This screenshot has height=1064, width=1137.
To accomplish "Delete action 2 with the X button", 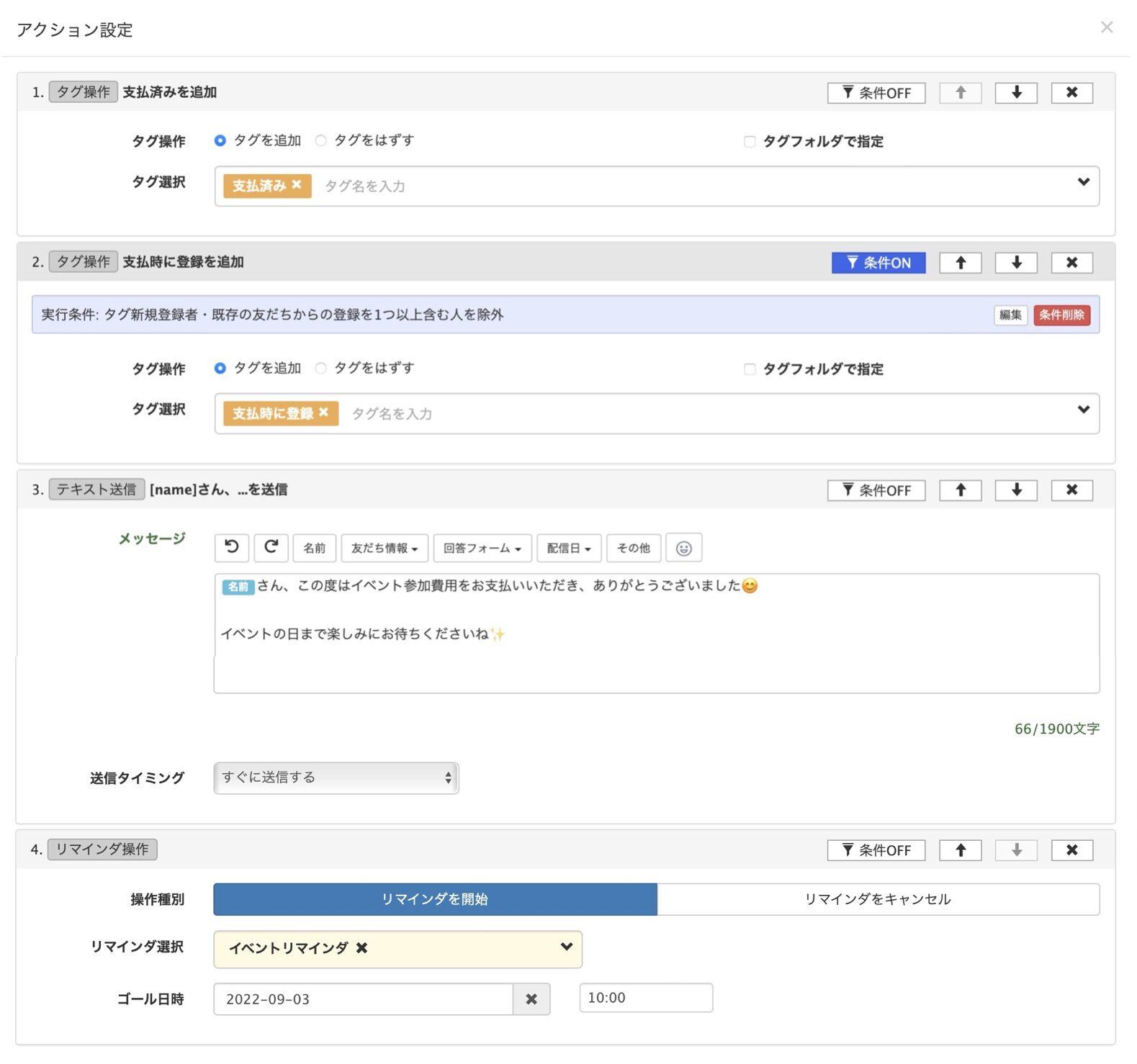I will pos(1071,263).
